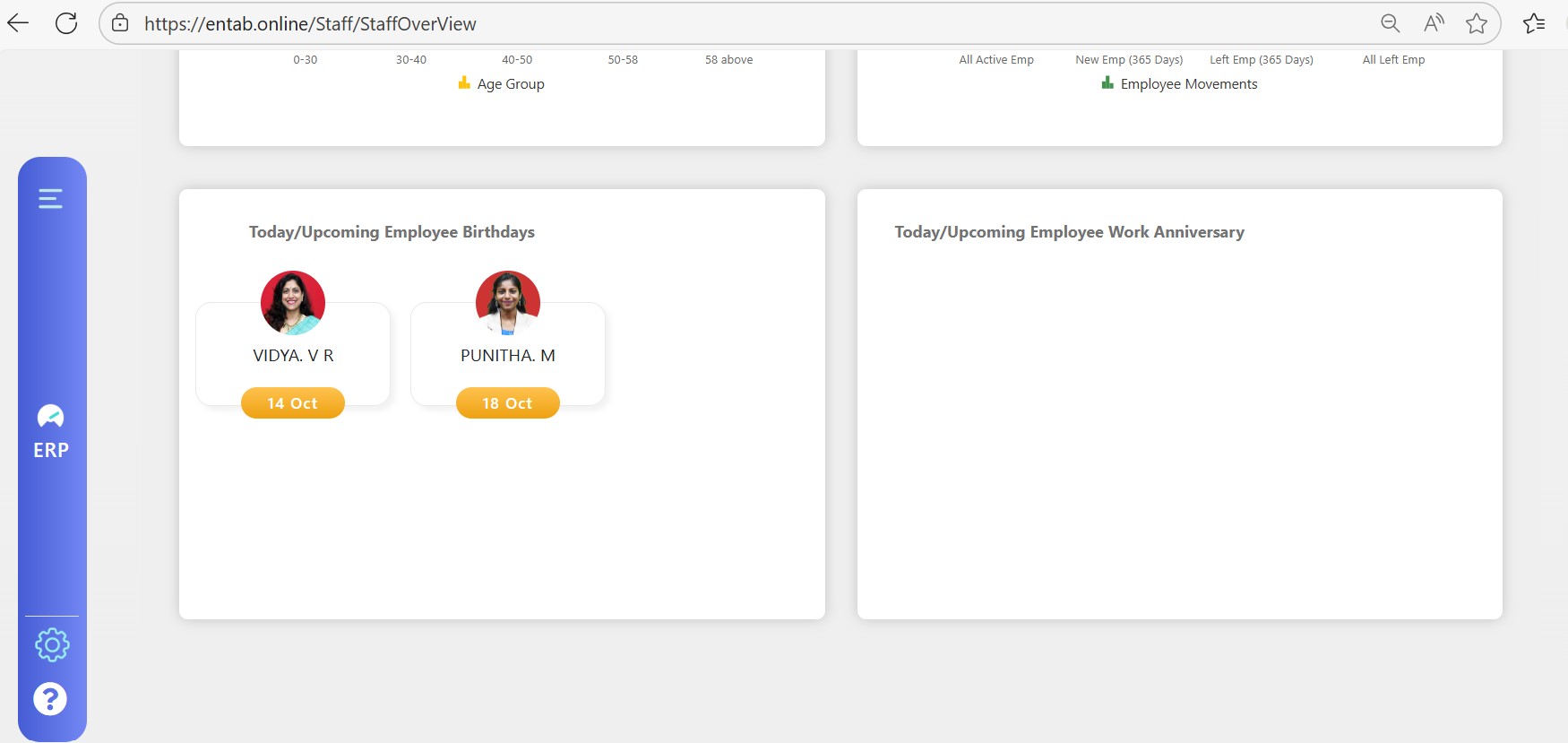Click the ERP dashboard icon

50,417
